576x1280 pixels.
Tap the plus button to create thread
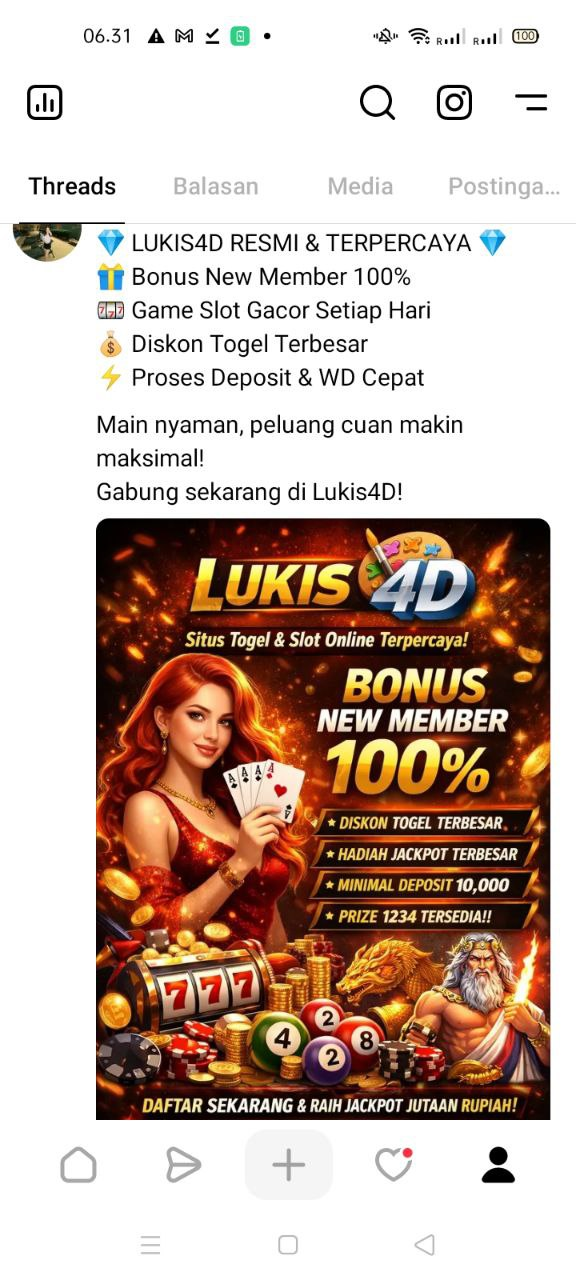(288, 1165)
